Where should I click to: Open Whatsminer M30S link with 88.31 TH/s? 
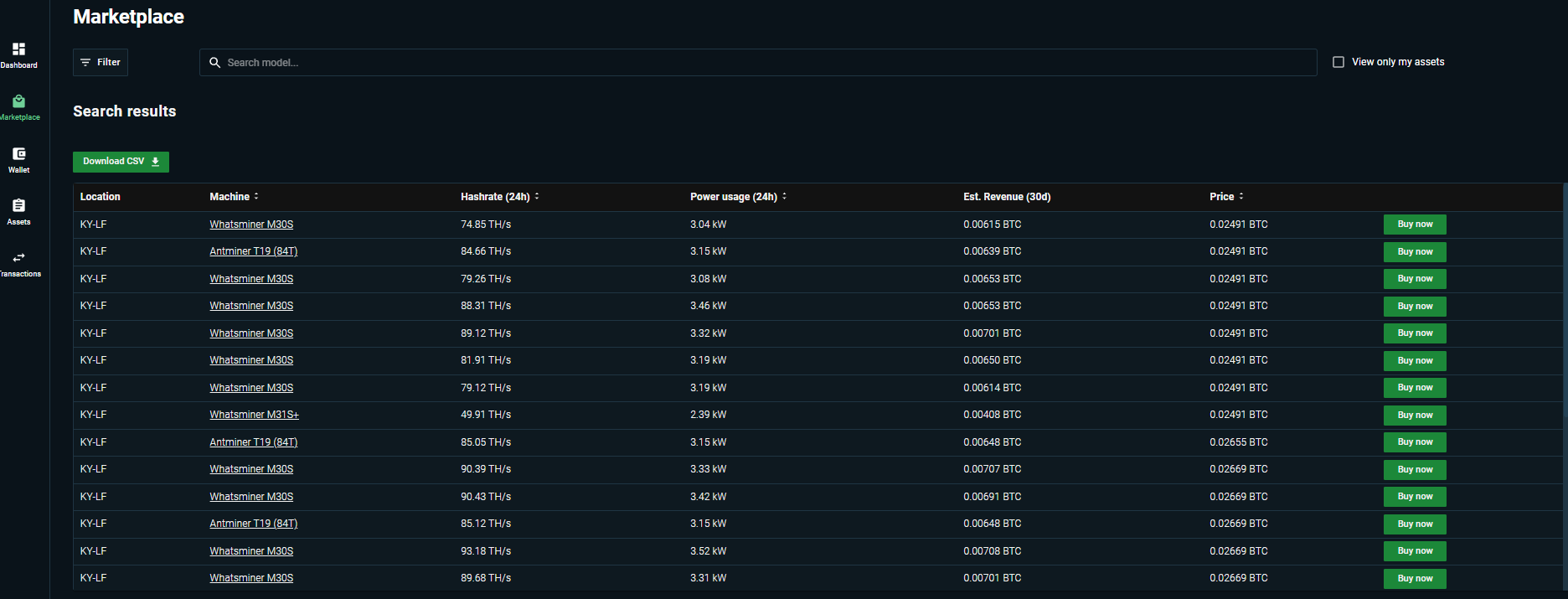(x=251, y=306)
